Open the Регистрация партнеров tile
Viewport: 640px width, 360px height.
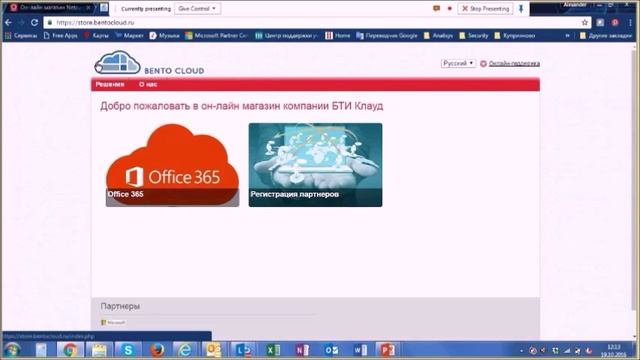[x=316, y=165]
